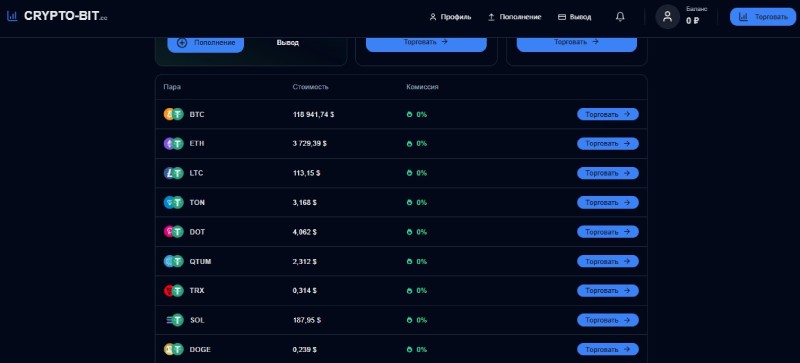Trade LTC via its Торговать button
800x363 pixels.
608,173
